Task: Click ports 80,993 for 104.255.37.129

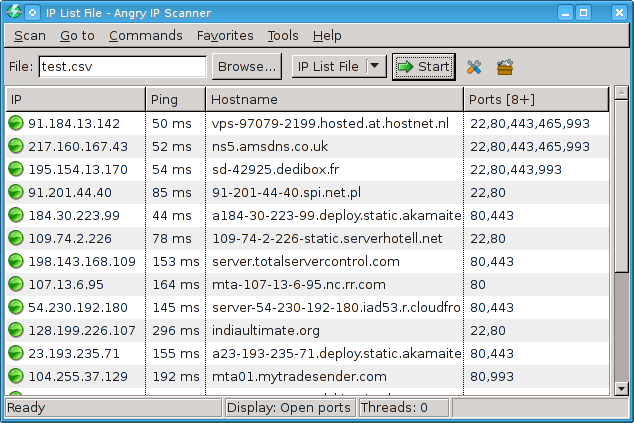Action: point(492,377)
